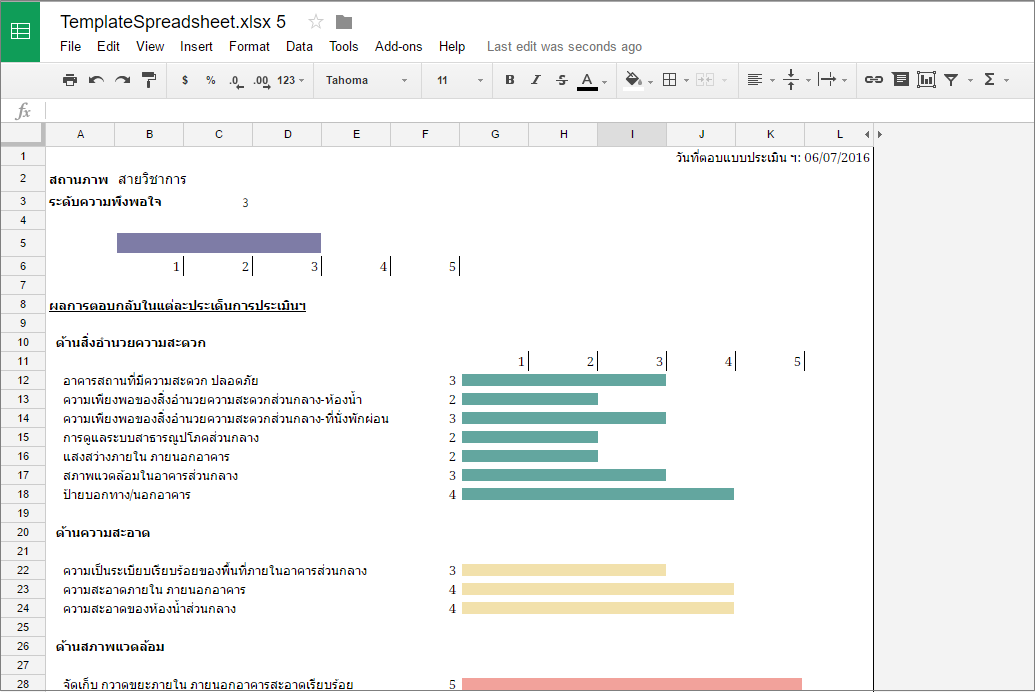Open the font size dropdown
1035x692 pixels.
pos(455,79)
